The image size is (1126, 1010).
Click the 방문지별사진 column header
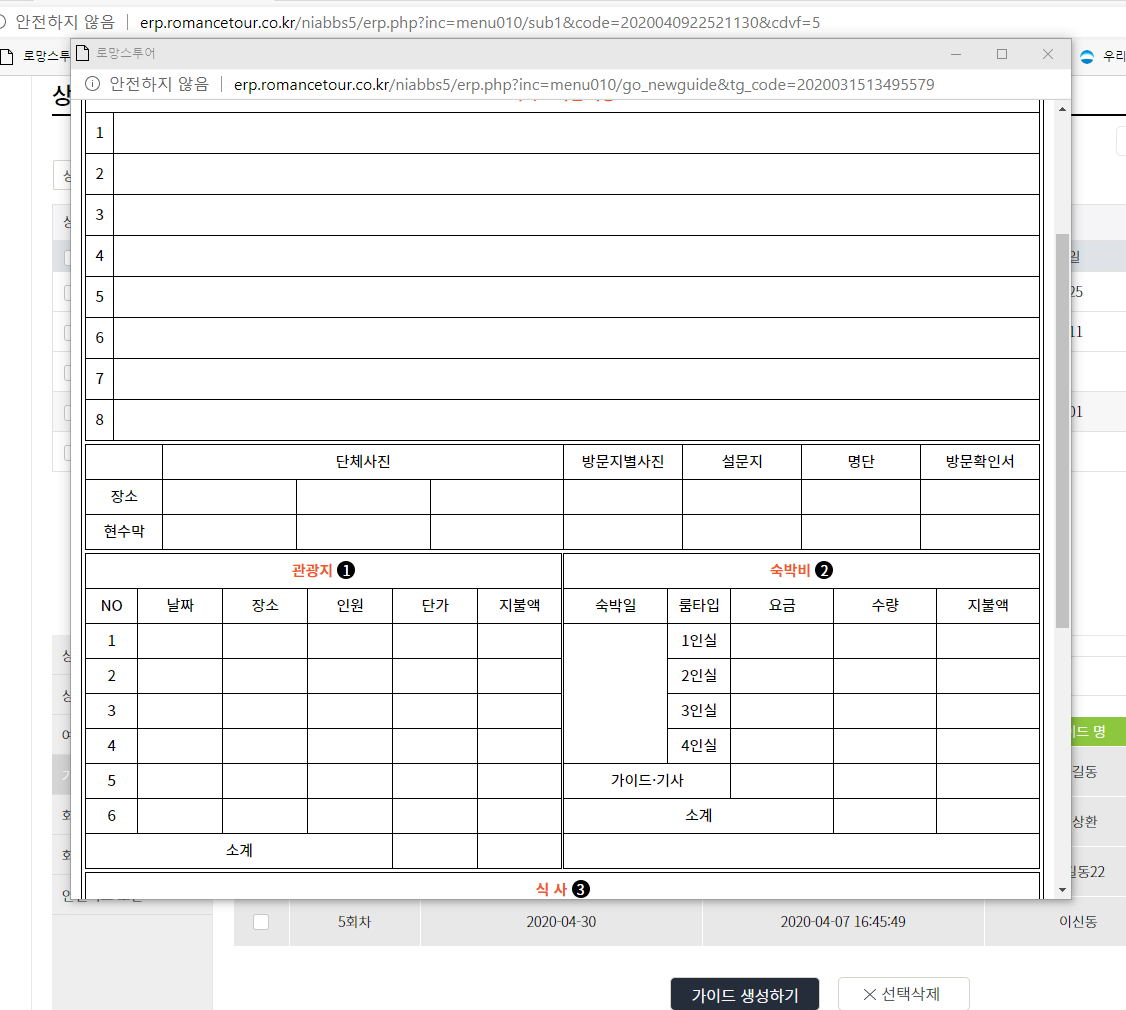[x=623, y=462]
